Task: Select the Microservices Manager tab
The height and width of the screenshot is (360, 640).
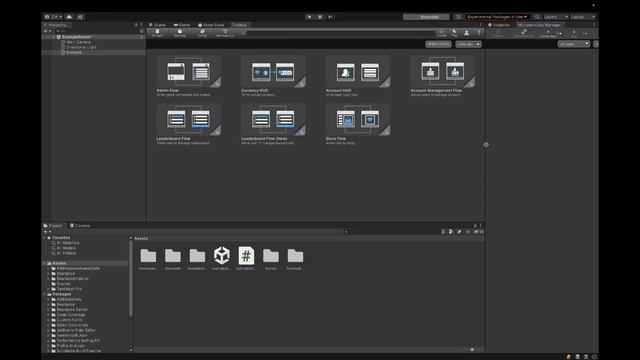Action: pyautogui.click(x=539, y=25)
